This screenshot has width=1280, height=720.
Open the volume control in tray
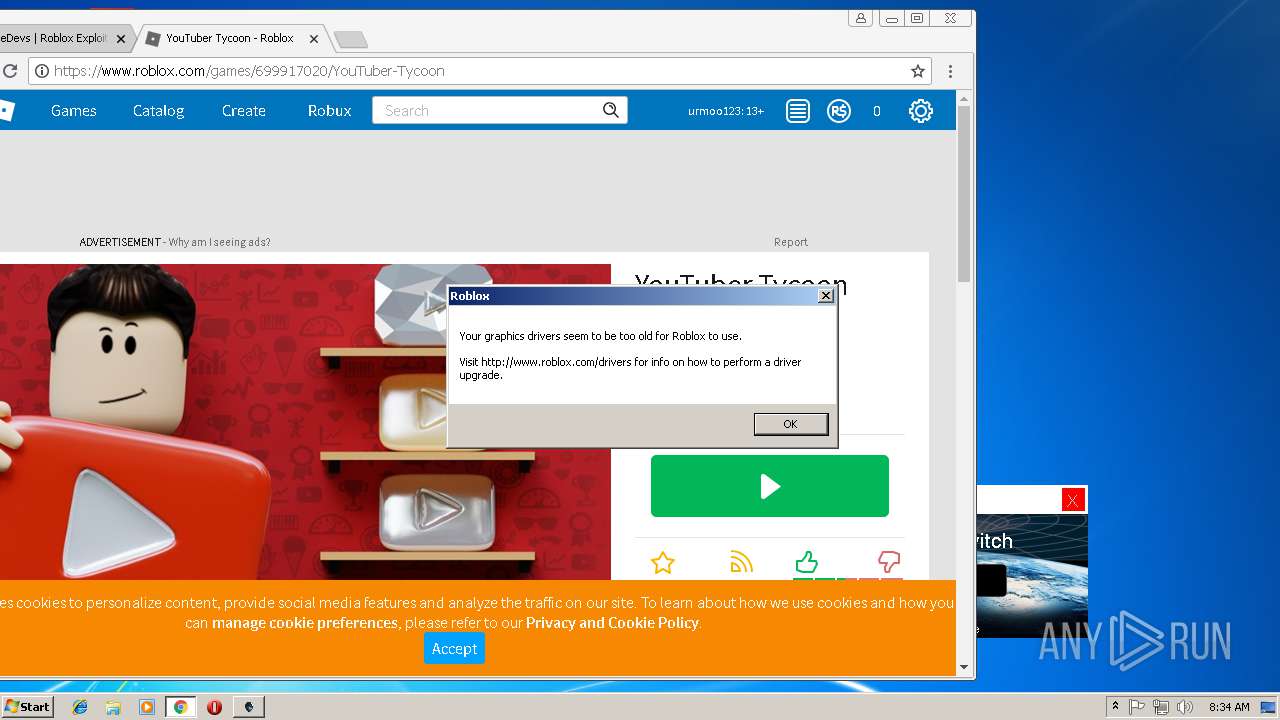click(x=1185, y=707)
